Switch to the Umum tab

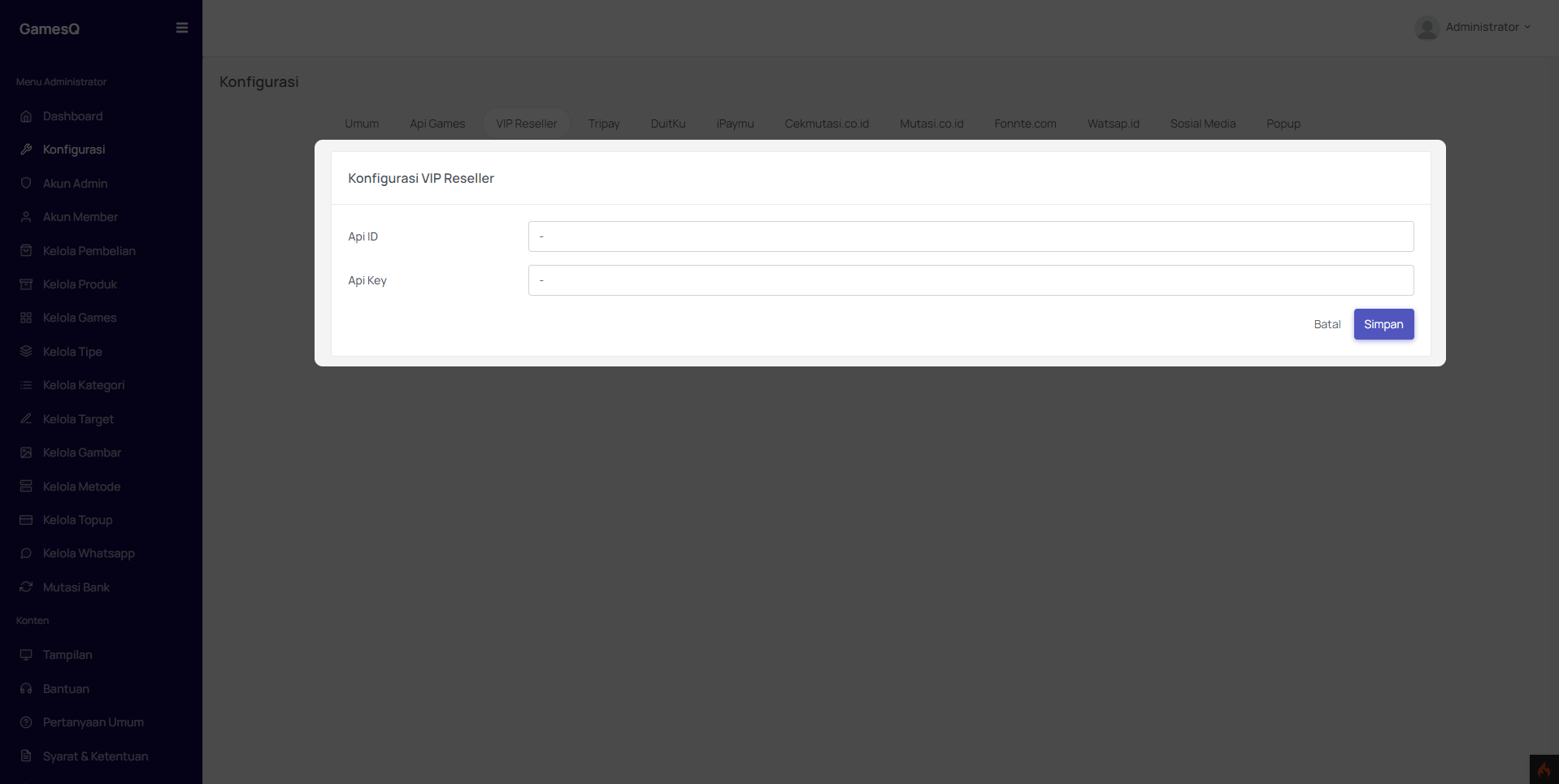click(x=362, y=123)
